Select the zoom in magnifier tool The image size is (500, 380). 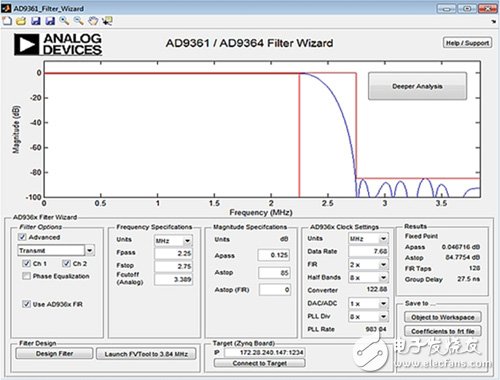(x=64, y=21)
